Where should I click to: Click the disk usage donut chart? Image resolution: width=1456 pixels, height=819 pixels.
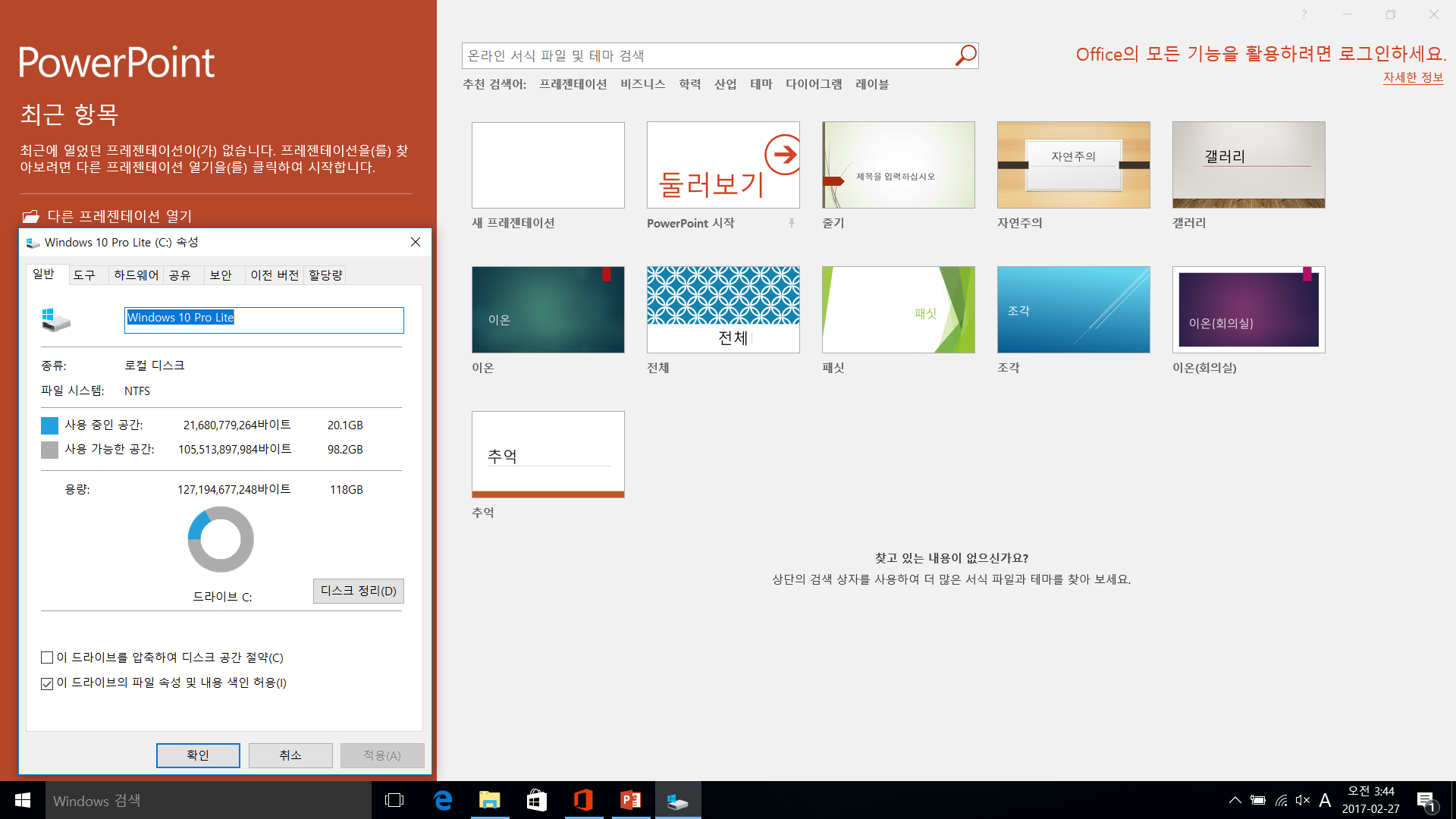tap(221, 539)
